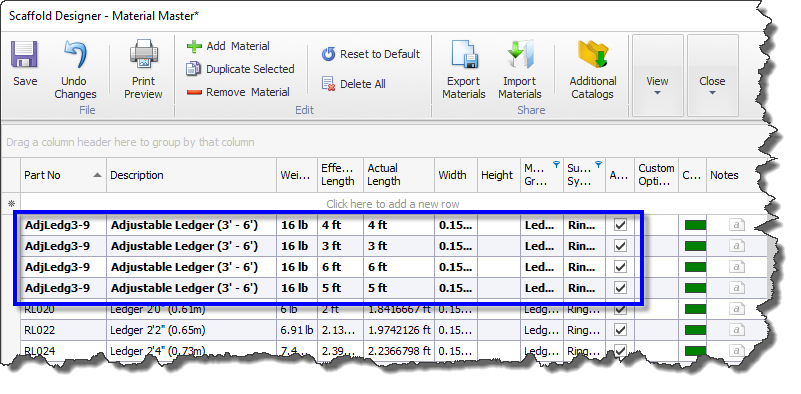Sort by the Description column header
This screenshot has width=801, height=394.
pyautogui.click(x=192, y=175)
